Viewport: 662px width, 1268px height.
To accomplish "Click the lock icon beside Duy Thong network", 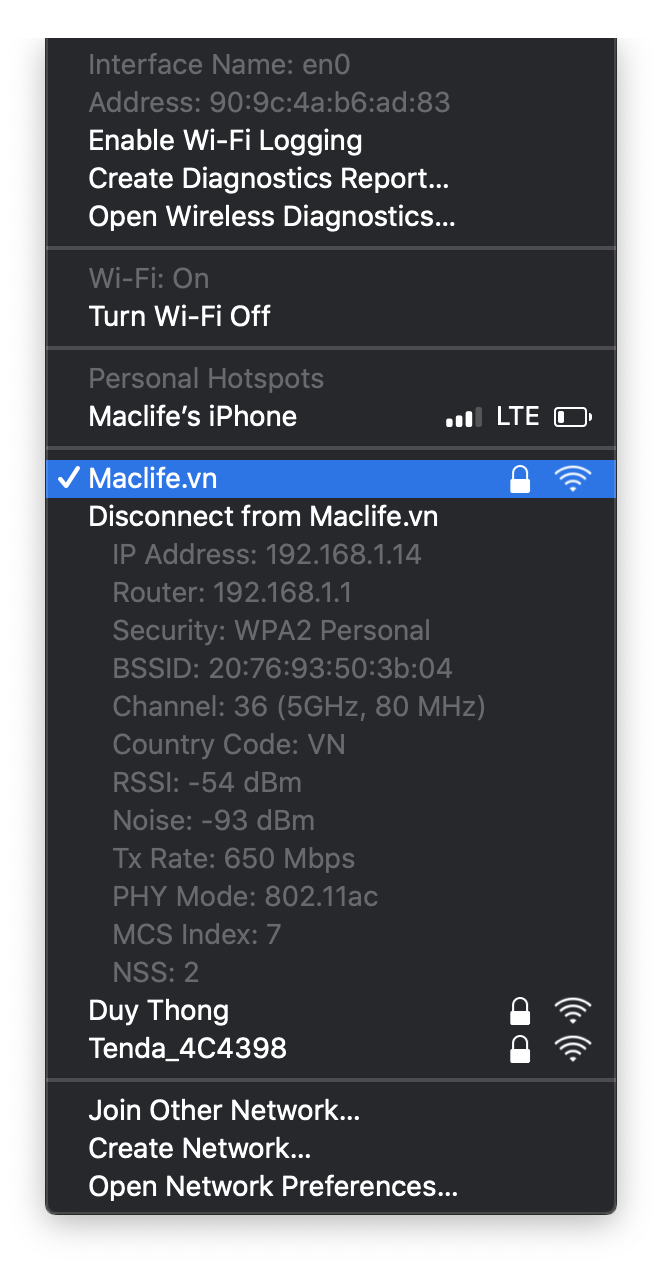I will coord(520,1010).
